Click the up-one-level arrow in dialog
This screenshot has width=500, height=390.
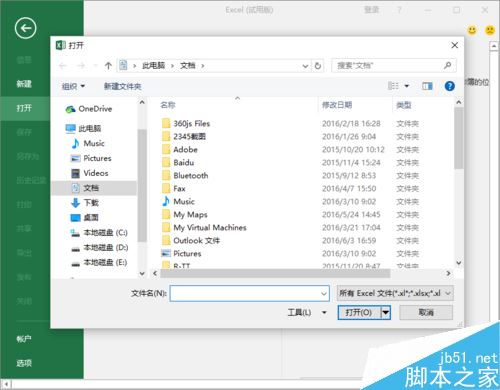[x=108, y=66]
